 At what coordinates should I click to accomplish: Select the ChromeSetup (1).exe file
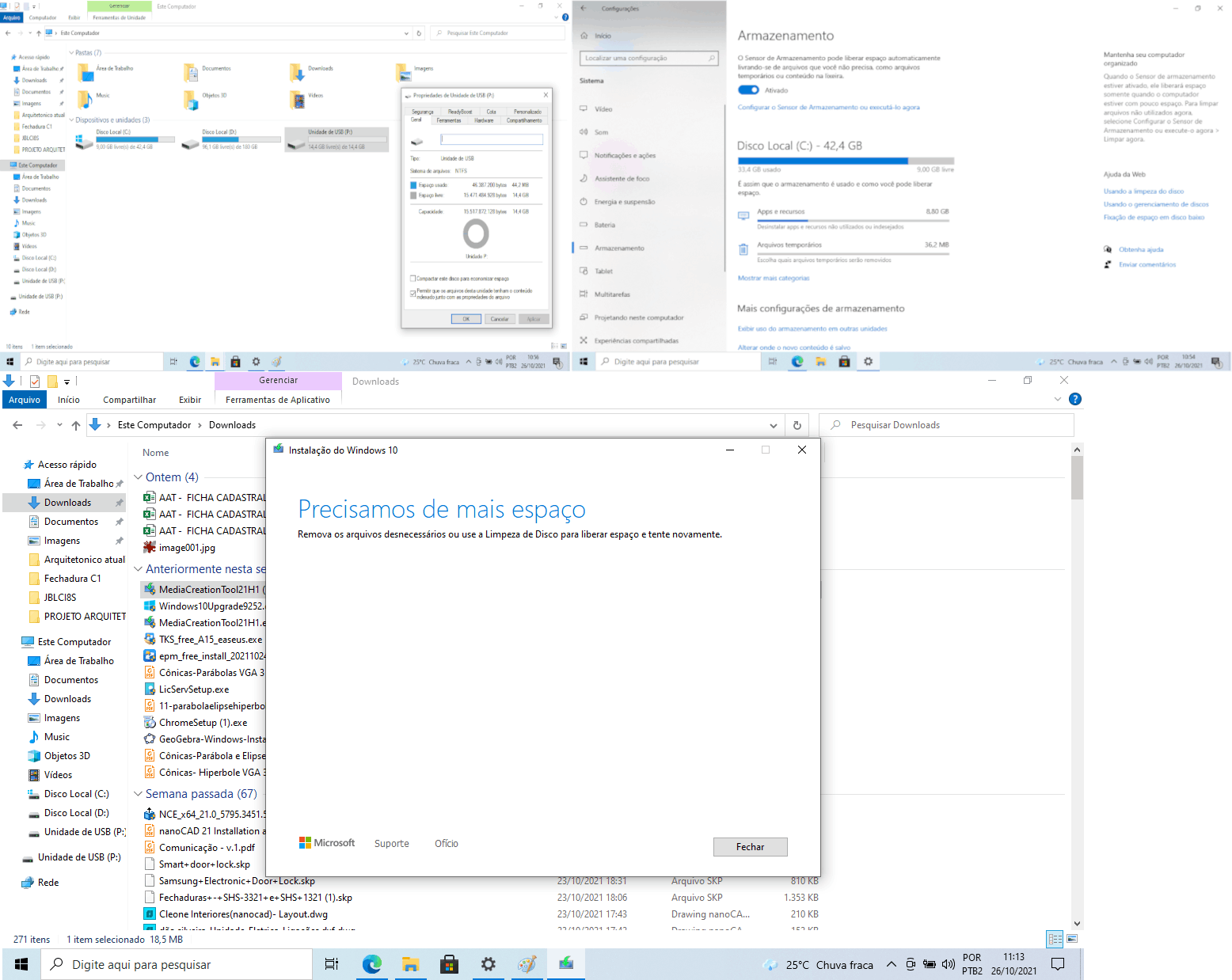click(x=203, y=723)
